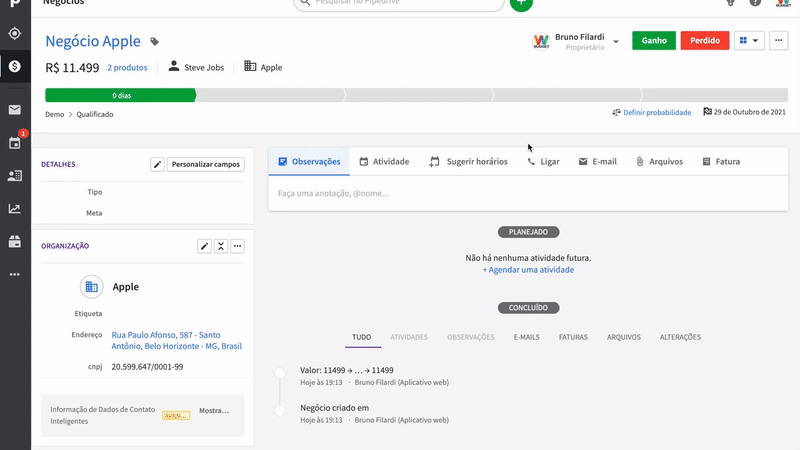800x450 pixels.
Task: Open the 2 produtos link
Action: pyautogui.click(x=127, y=67)
